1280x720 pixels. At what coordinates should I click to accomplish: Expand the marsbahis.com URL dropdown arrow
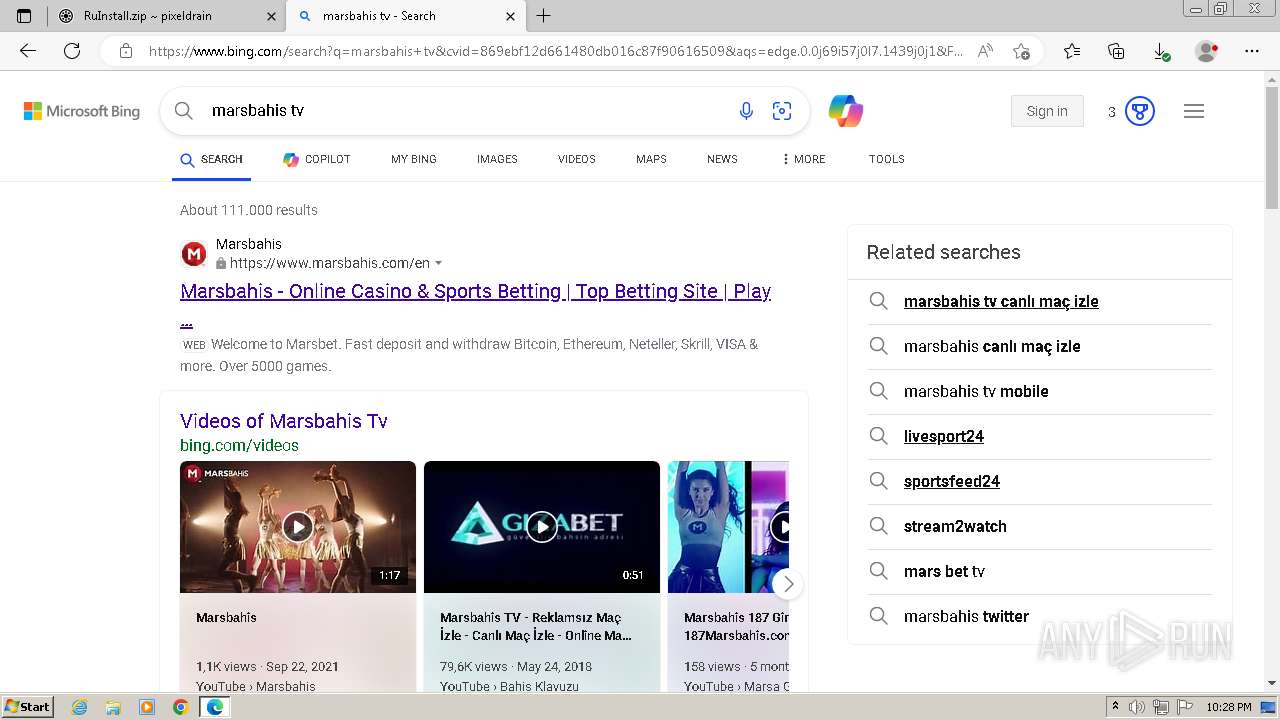click(x=438, y=264)
